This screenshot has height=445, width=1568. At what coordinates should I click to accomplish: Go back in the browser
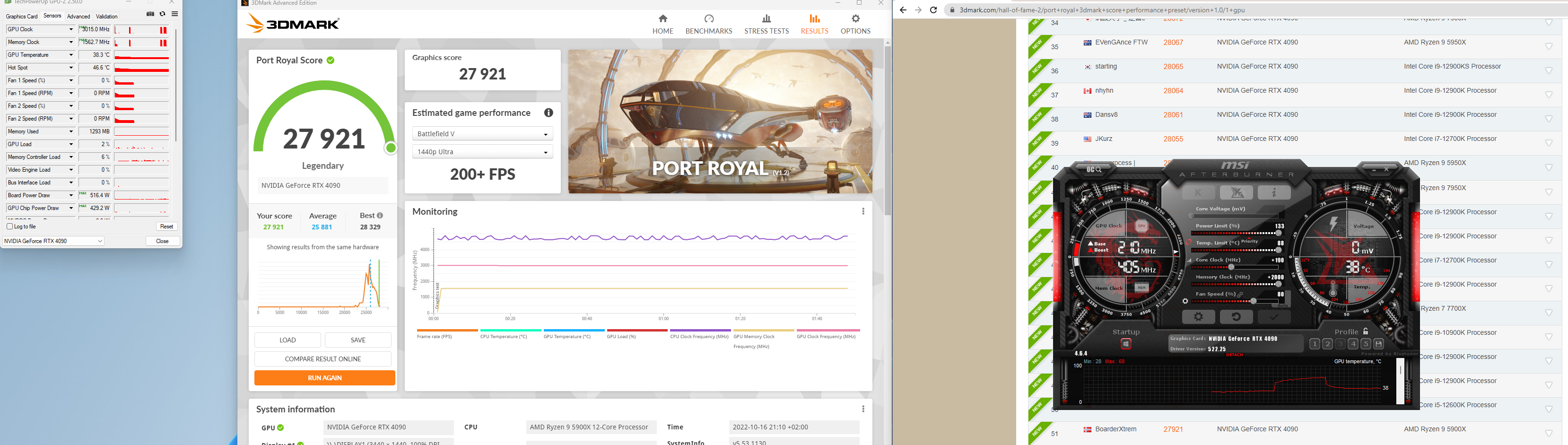click(903, 10)
